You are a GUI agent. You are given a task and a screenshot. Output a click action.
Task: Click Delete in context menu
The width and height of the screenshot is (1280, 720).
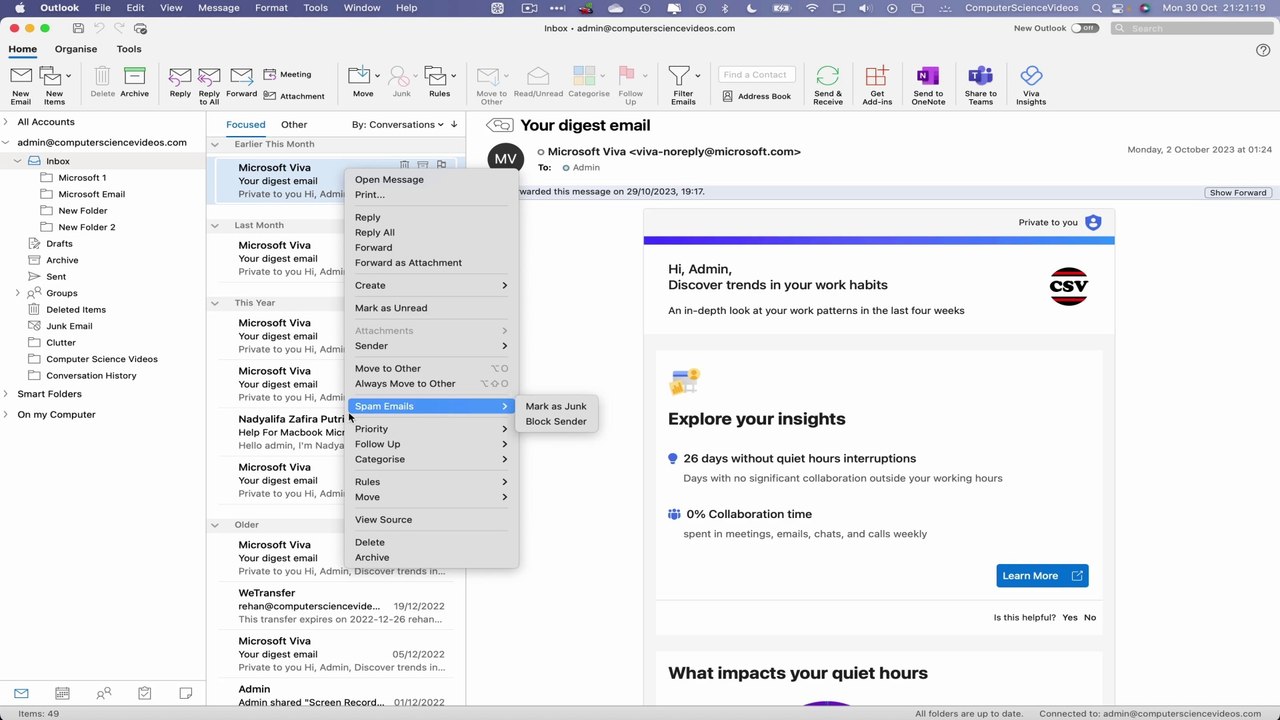[x=370, y=542]
